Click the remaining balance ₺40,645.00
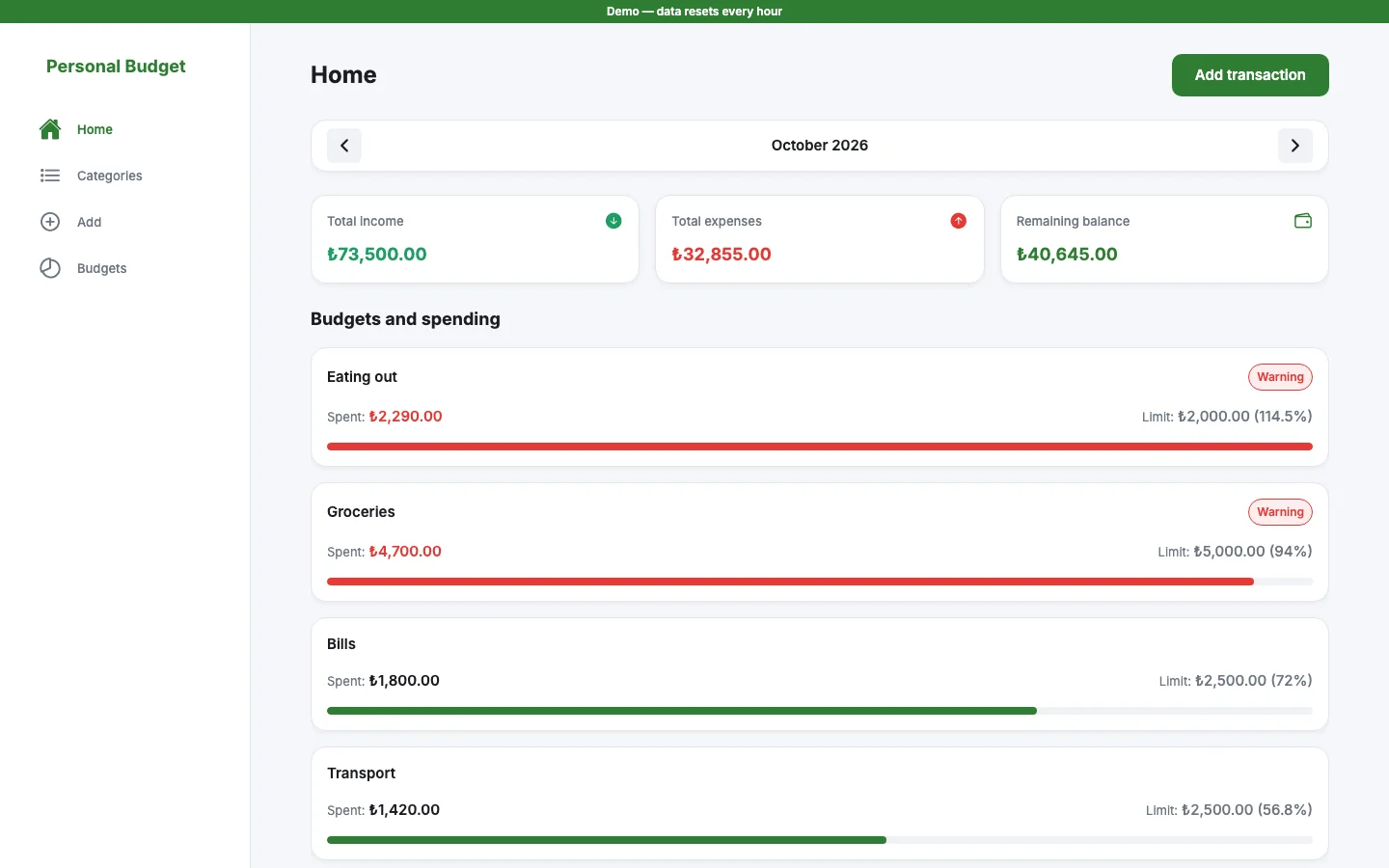 click(1067, 255)
